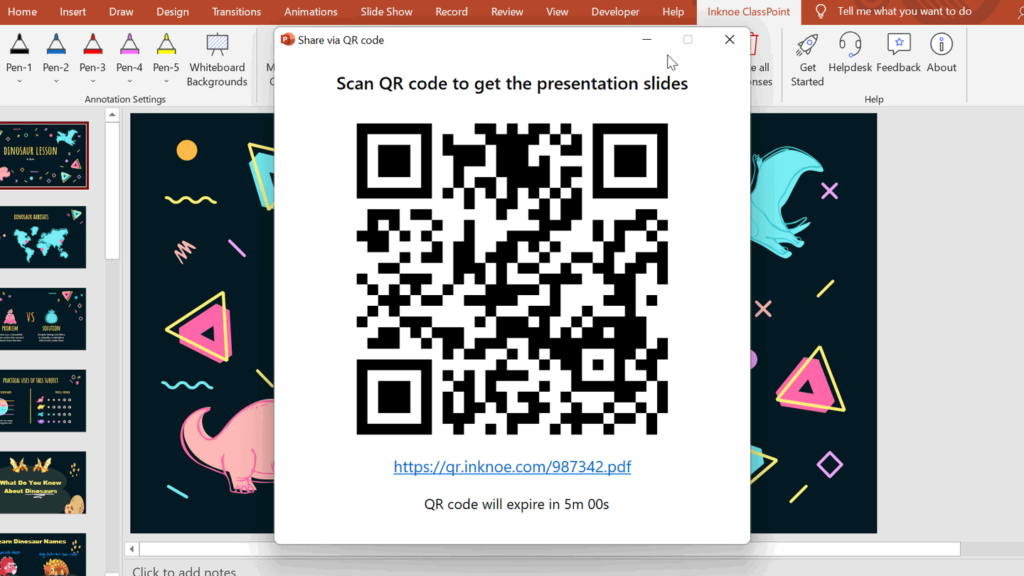1024x576 pixels.
Task: Click the lightbulb Tell me icon
Action: point(821,12)
